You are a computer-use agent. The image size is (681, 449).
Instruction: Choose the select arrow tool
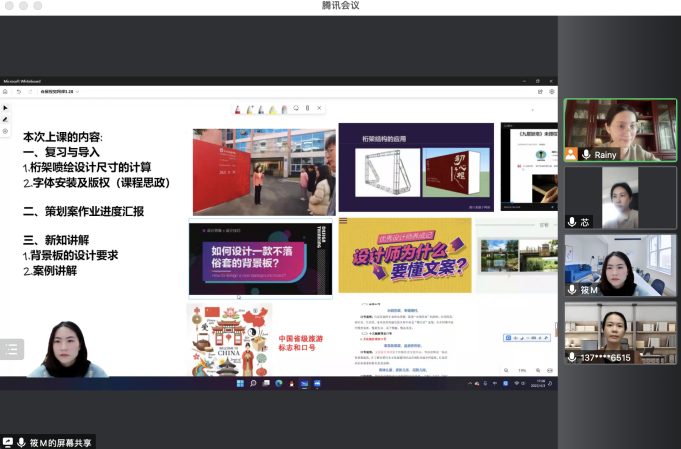[x=5, y=108]
